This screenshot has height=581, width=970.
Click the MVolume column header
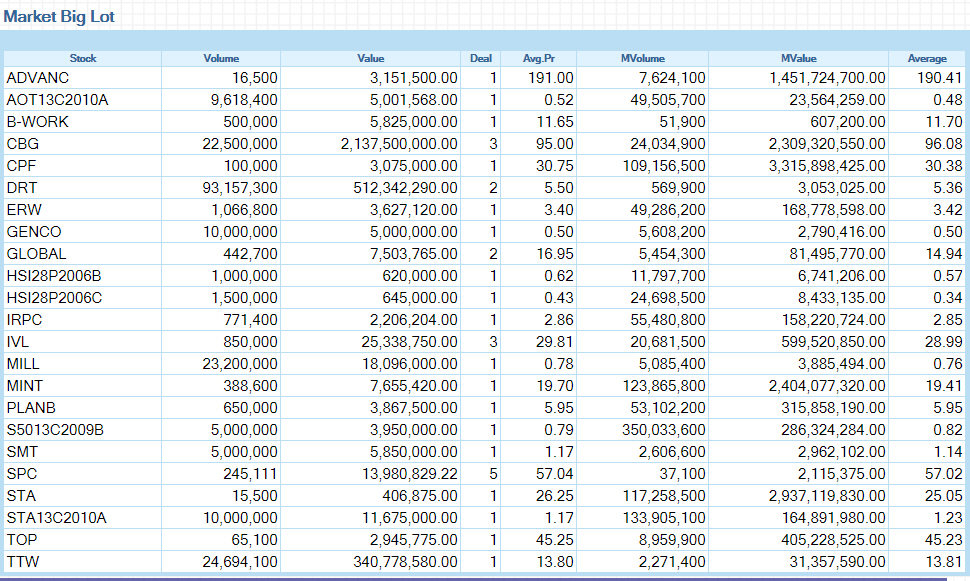click(x=643, y=58)
